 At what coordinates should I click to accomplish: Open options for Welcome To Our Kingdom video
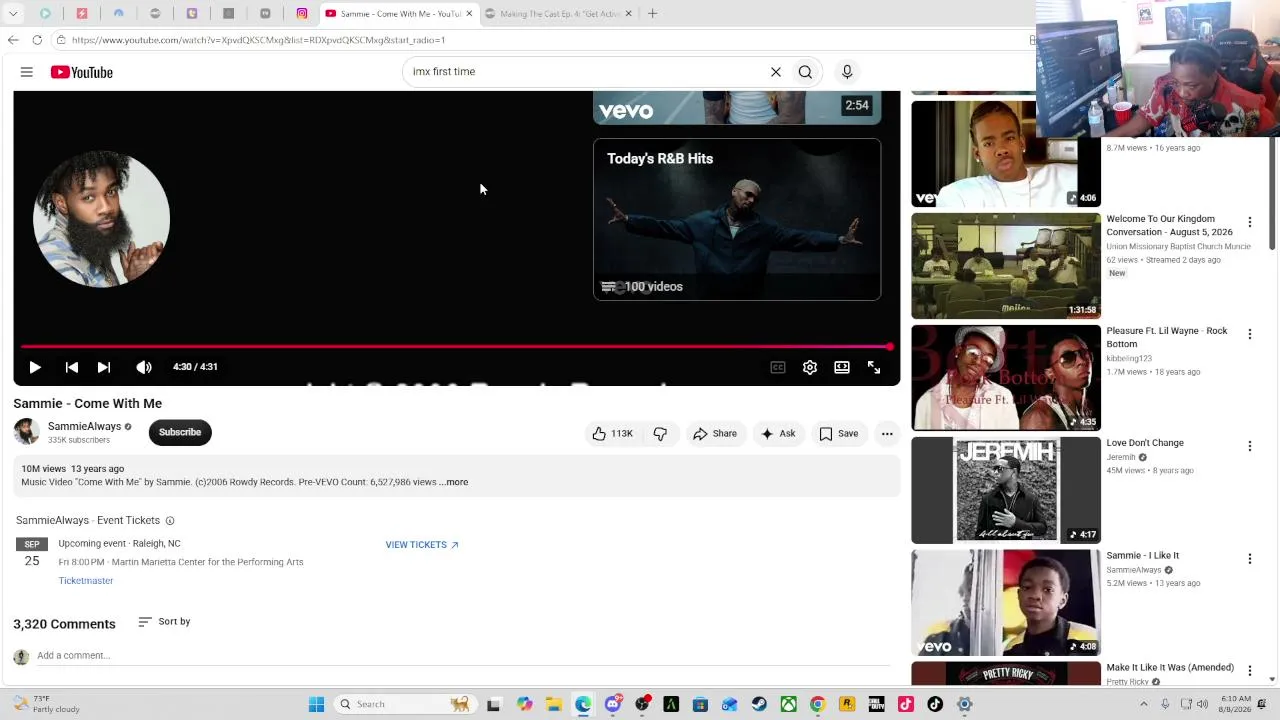(x=1249, y=222)
